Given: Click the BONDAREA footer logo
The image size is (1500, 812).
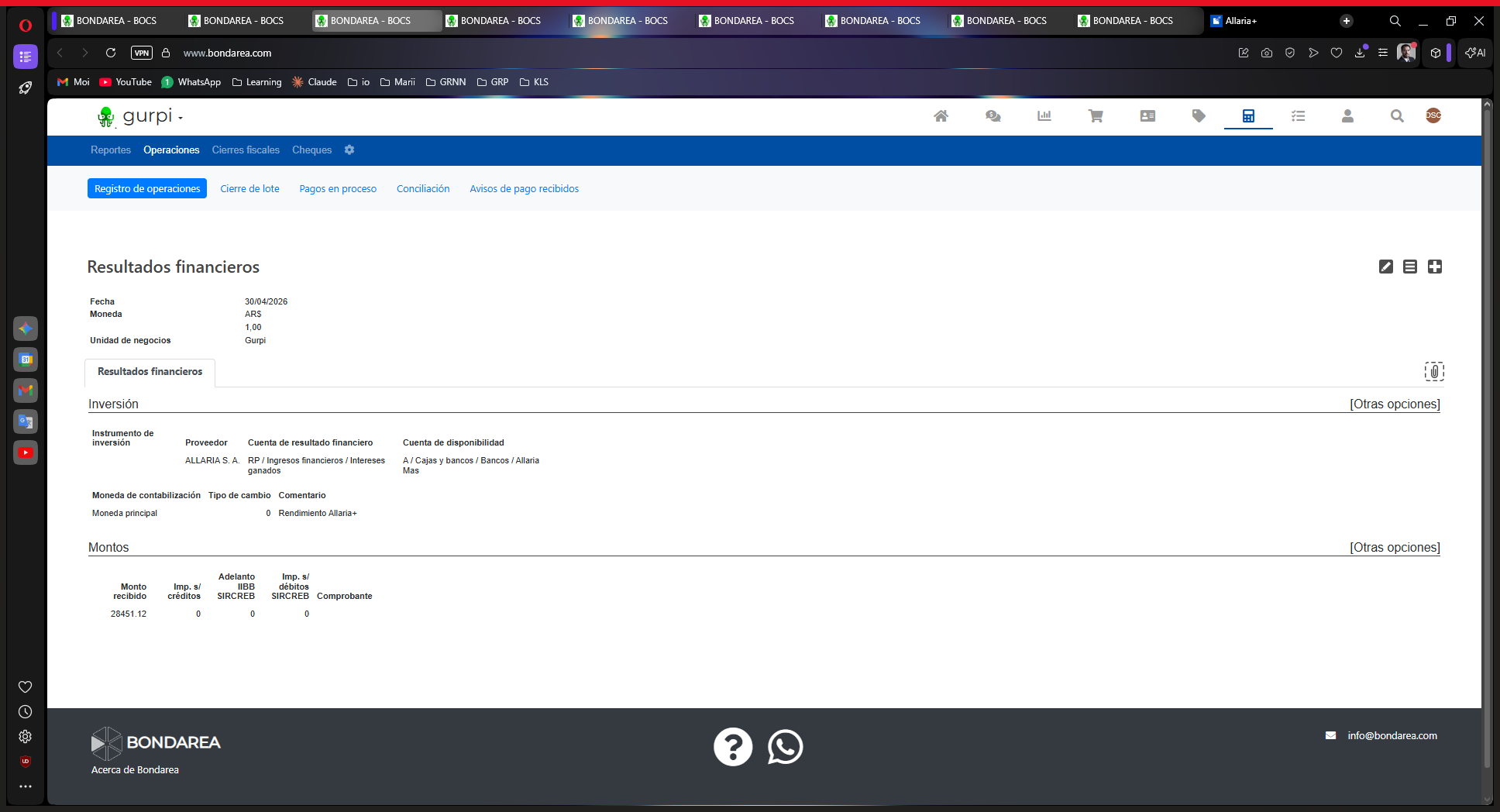Looking at the screenshot, I should [x=156, y=743].
